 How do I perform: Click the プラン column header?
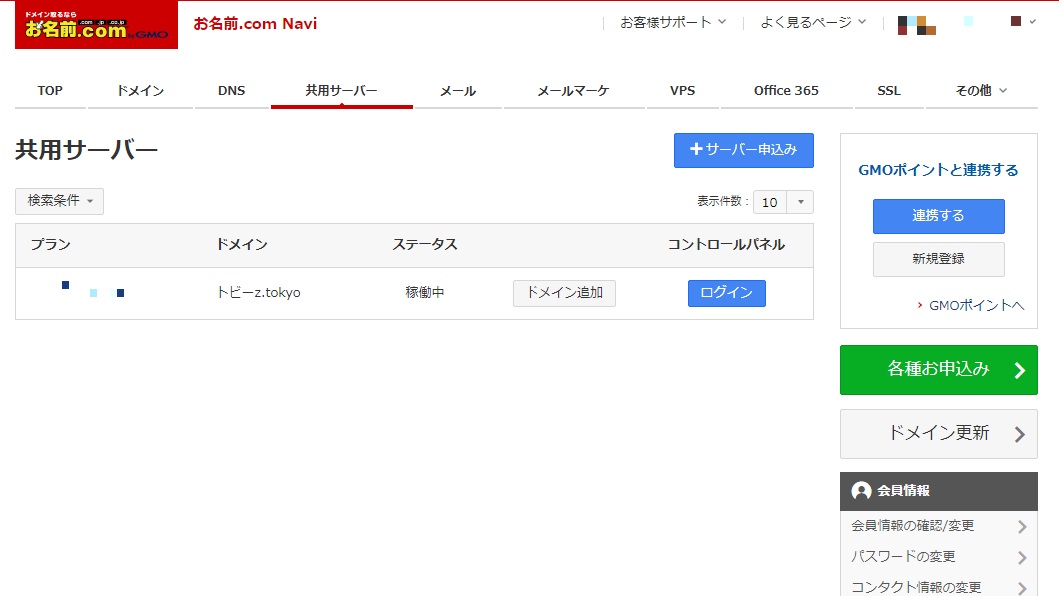tap(51, 245)
